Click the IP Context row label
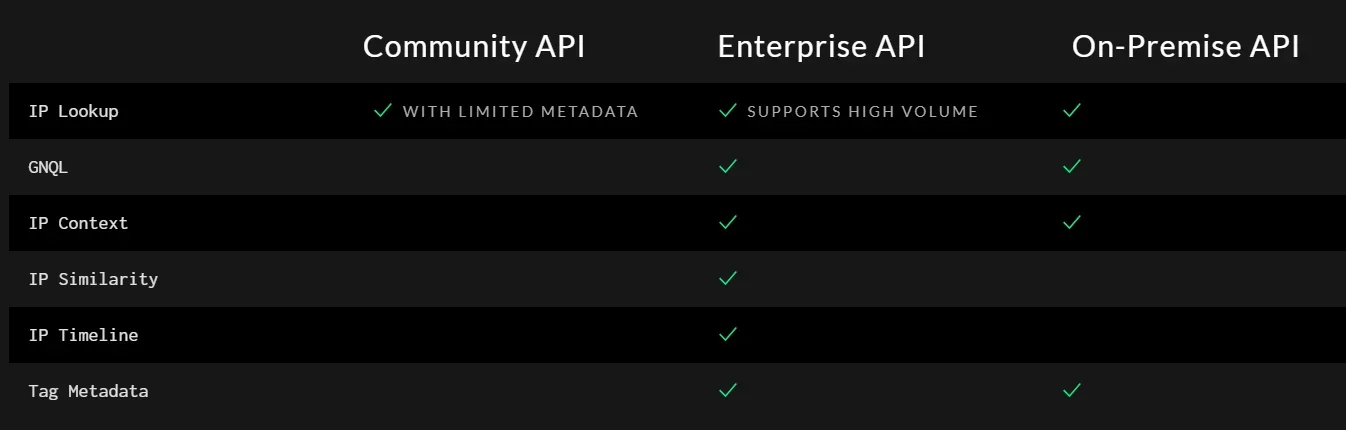 point(78,223)
